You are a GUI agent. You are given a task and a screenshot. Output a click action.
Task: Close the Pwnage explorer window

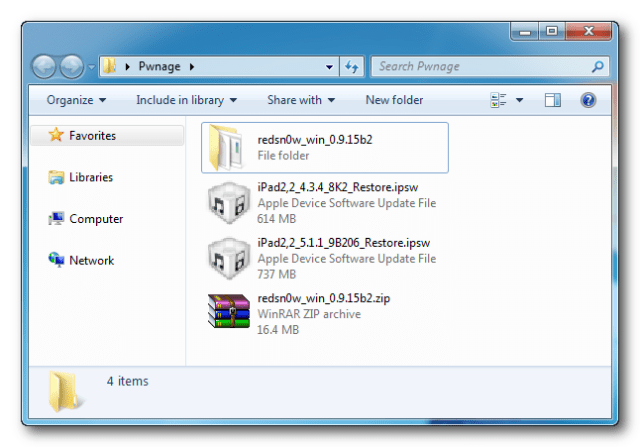(588, 31)
